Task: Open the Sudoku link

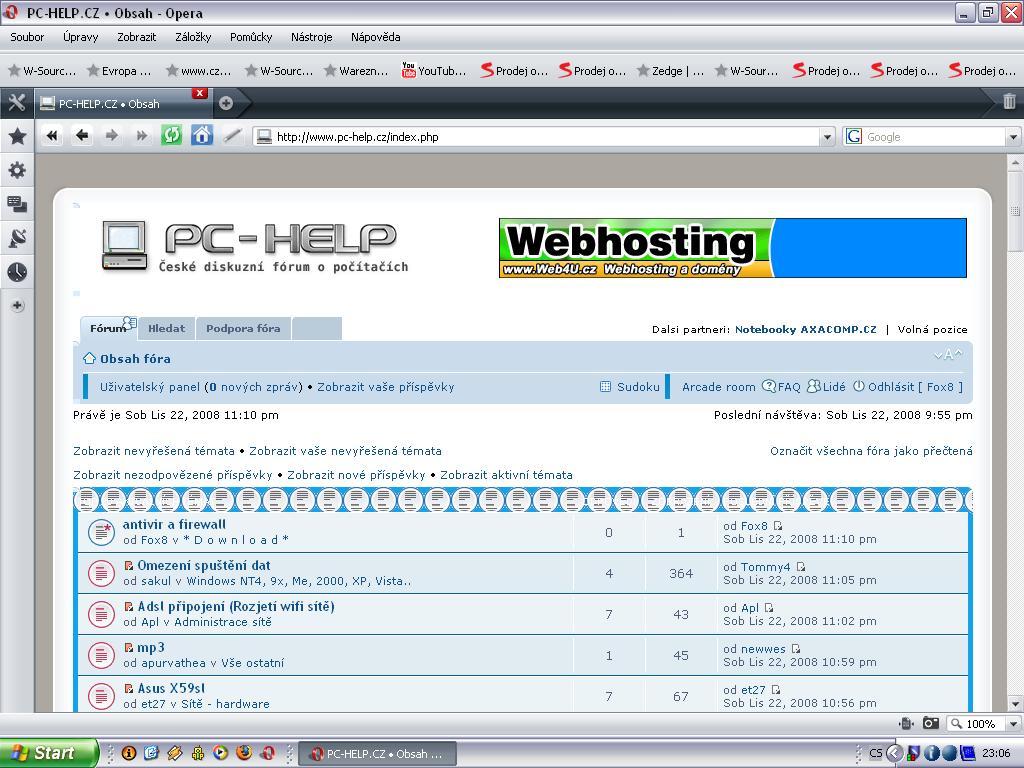Action: coord(638,387)
